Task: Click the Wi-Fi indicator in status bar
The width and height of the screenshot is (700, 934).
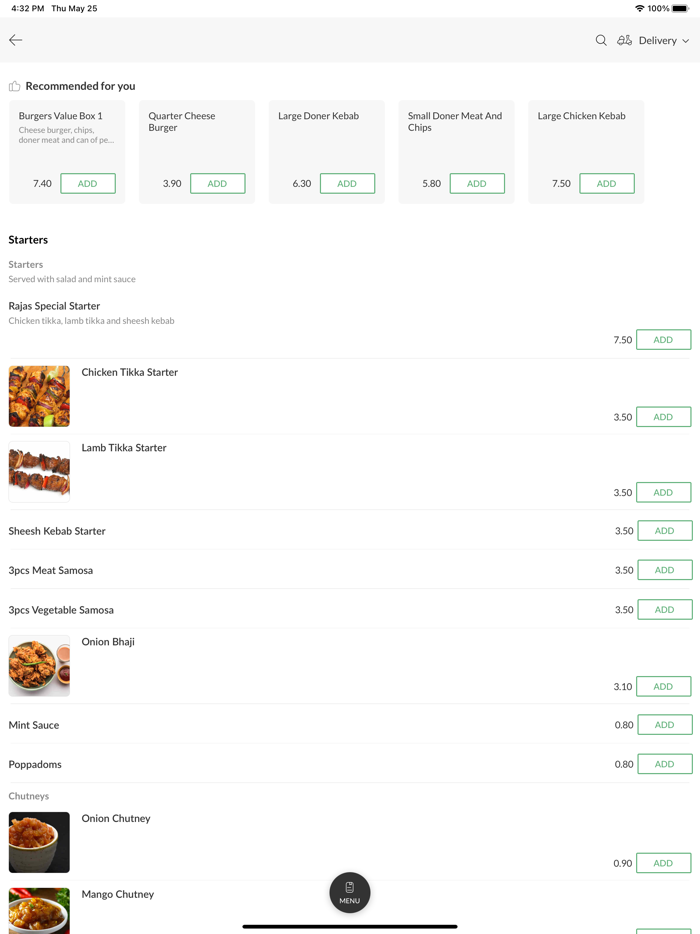Action: 639,8
